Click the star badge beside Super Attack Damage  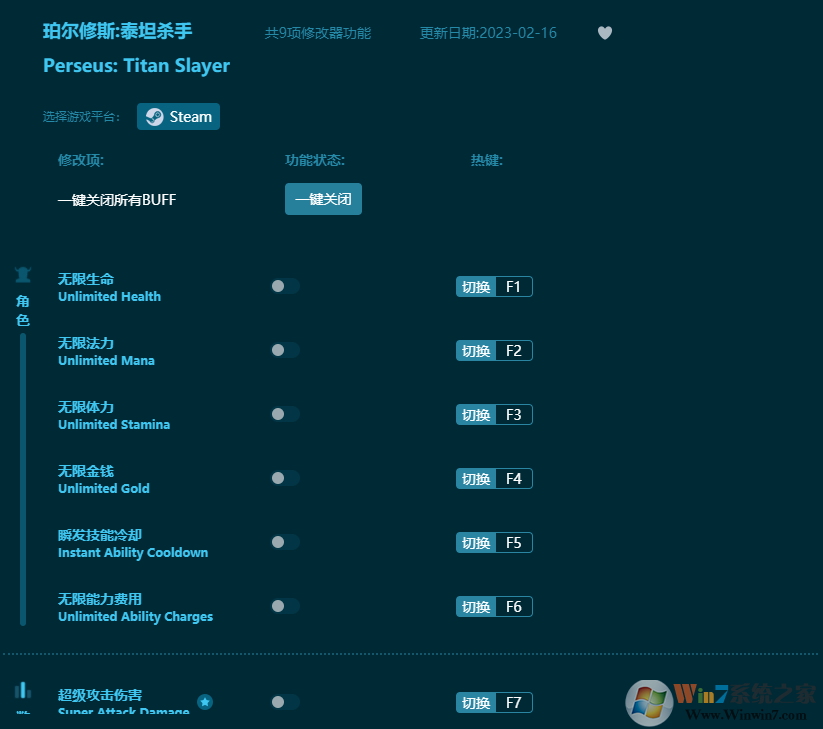[205, 702]
